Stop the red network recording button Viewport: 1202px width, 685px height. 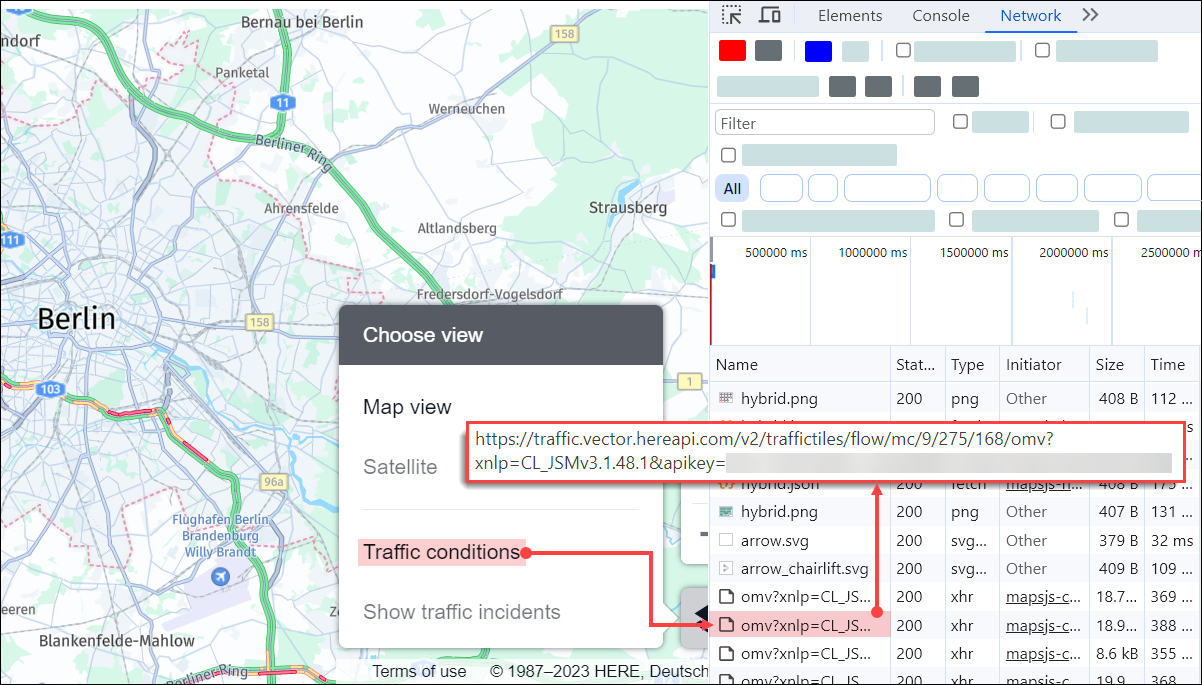pyautogui.click(x=731, y=50)
